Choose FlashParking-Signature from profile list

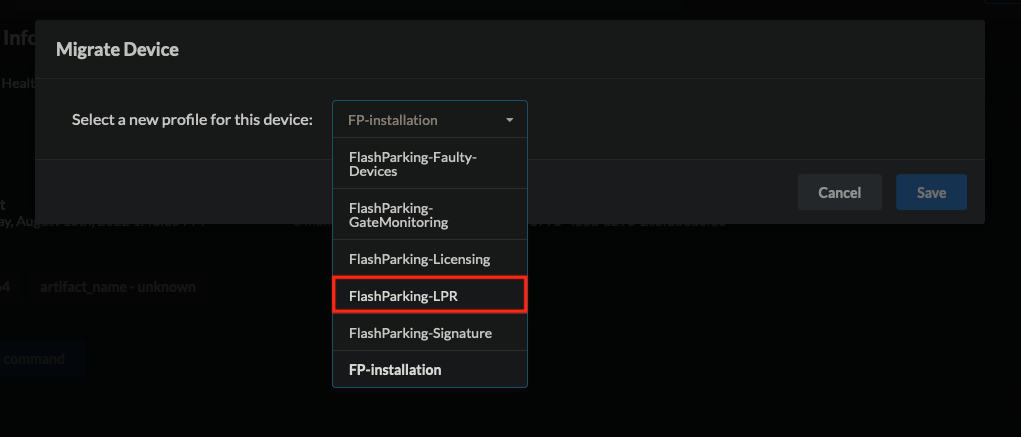(x=430, y=333)
